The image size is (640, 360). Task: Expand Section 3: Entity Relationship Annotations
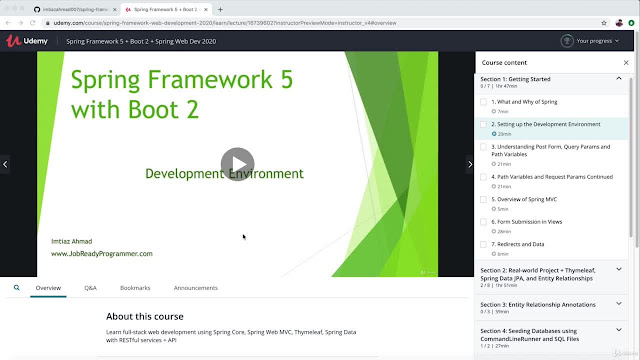(x=619, y=304)
